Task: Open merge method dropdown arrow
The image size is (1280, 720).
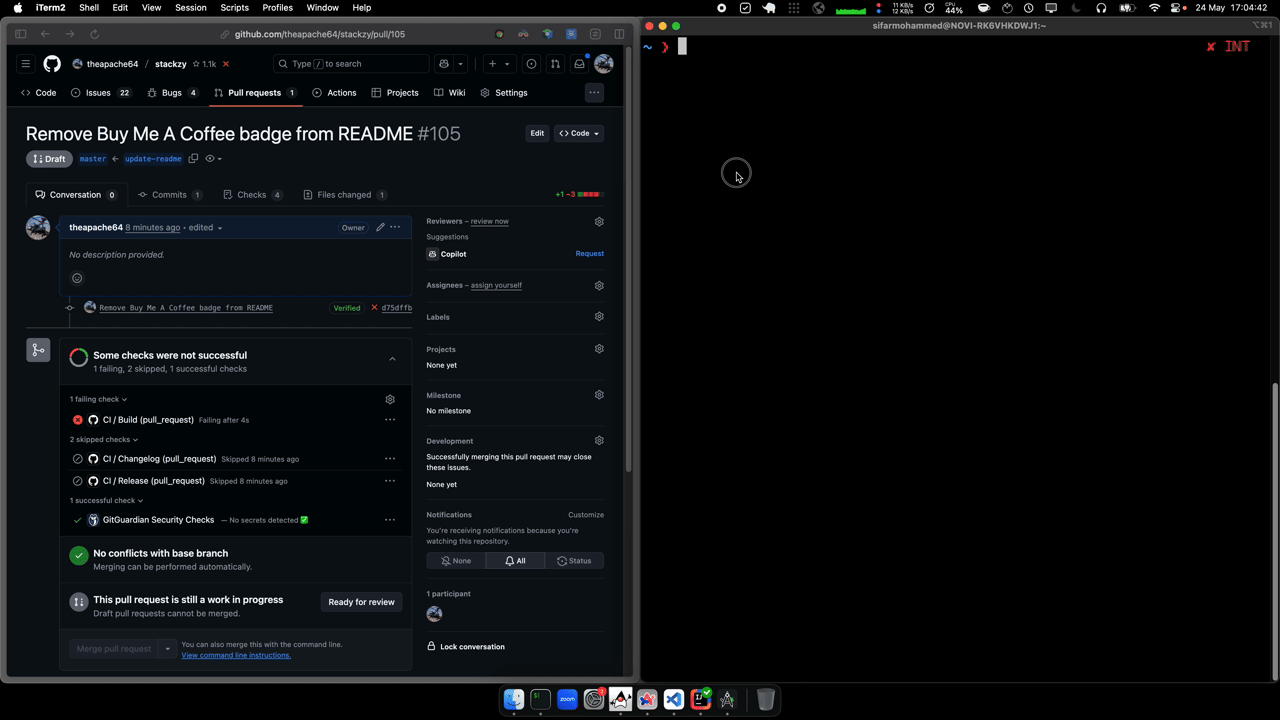Action: click(168, 649)
